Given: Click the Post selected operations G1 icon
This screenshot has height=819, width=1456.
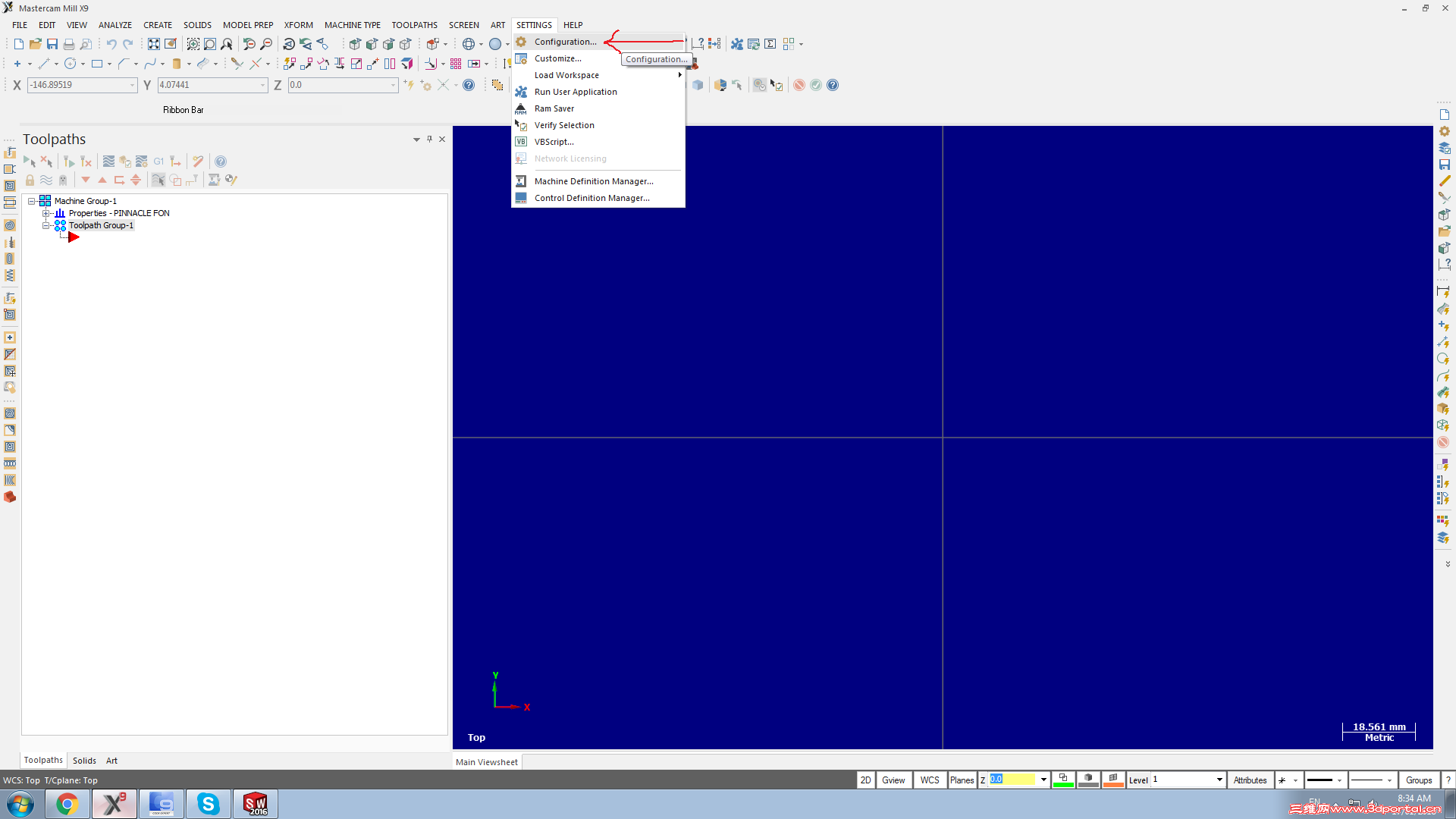Looking at the screenshot, I should pos(158,162).
